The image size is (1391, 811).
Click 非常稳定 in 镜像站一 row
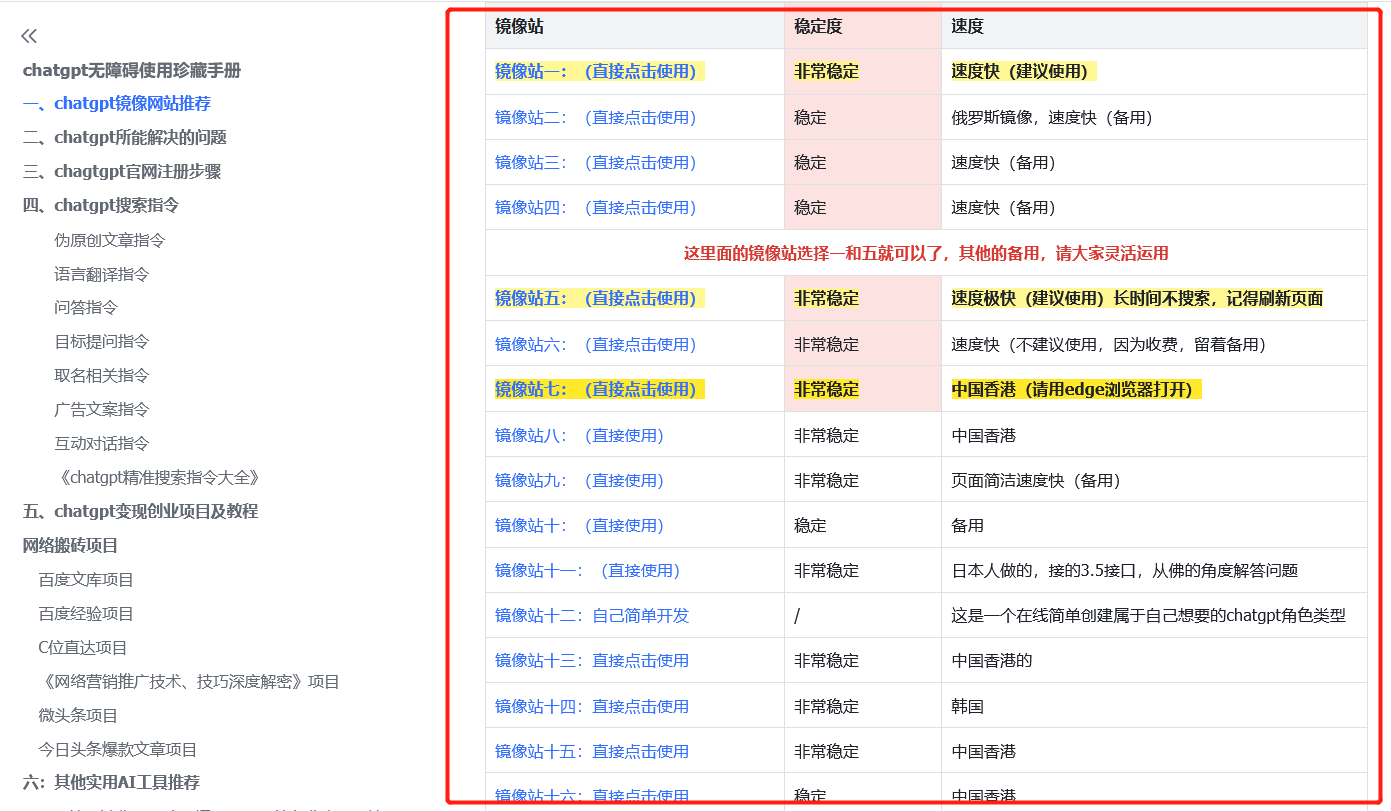(826, 71)
